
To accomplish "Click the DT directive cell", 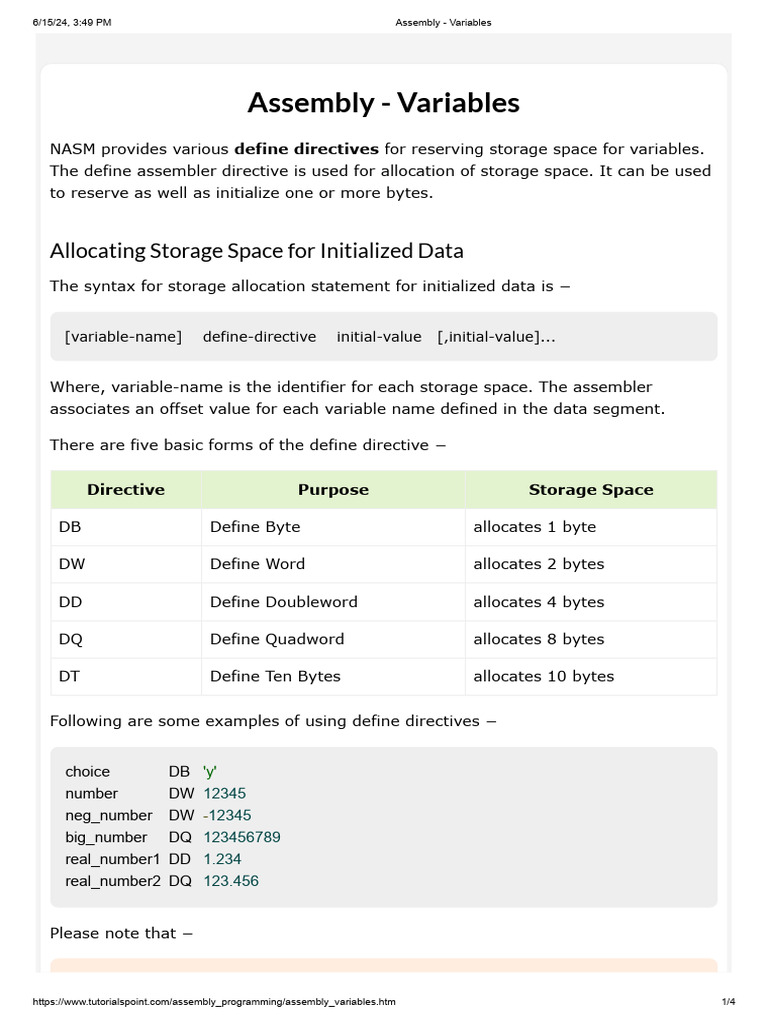I will point(69,676).
